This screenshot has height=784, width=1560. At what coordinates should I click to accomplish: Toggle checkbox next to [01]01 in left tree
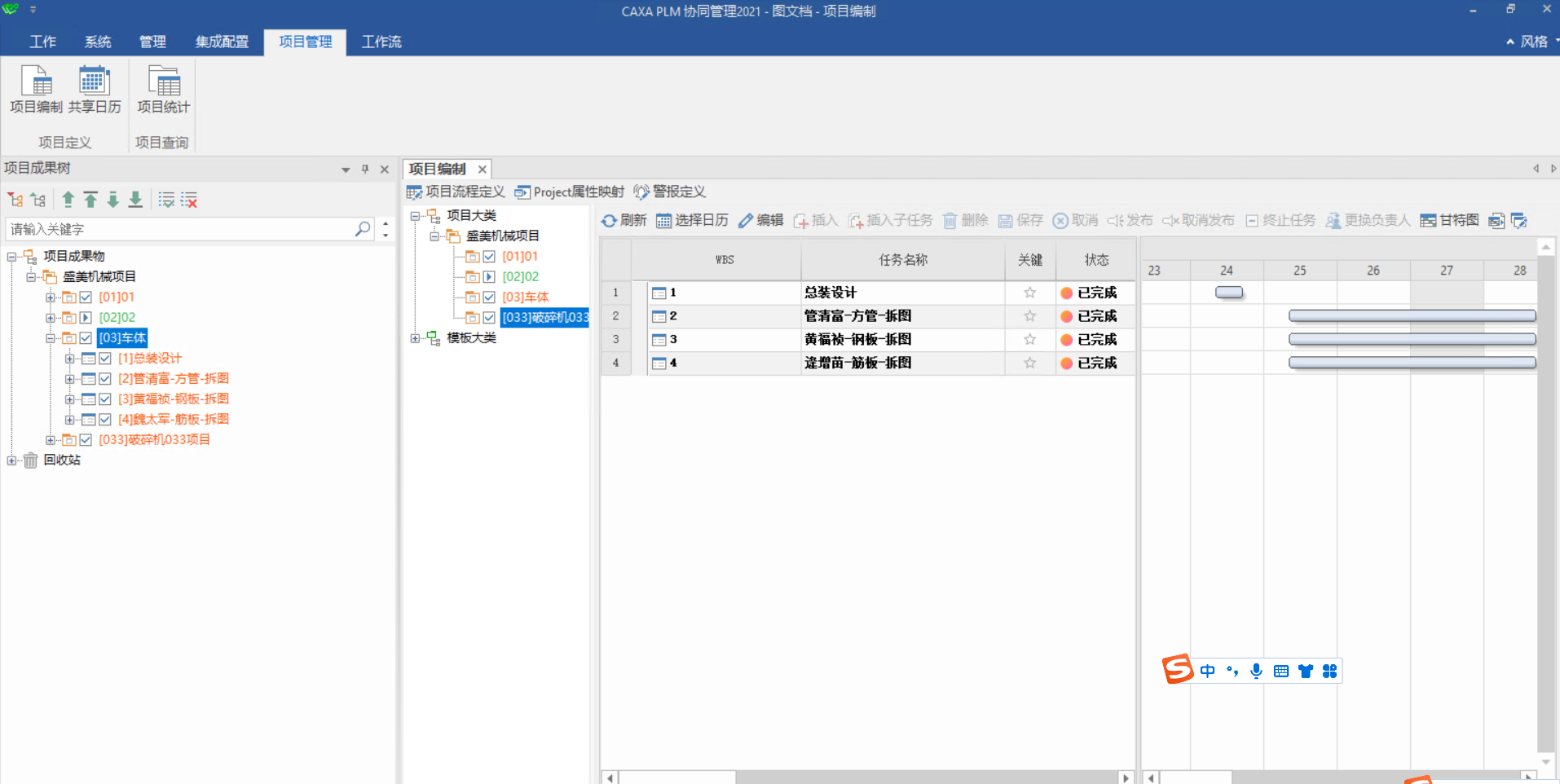pos(86,297)
